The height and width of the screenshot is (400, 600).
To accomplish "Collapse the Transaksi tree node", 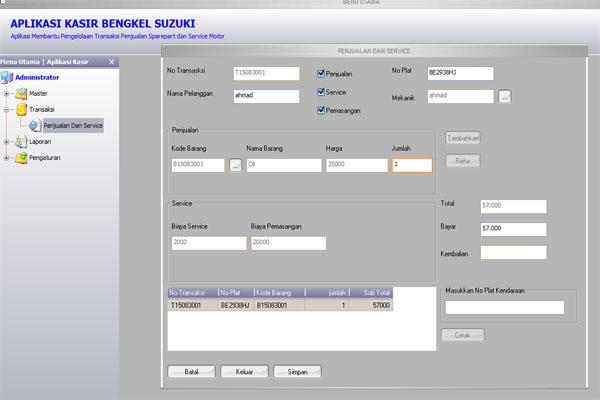I will pos(6,109).
